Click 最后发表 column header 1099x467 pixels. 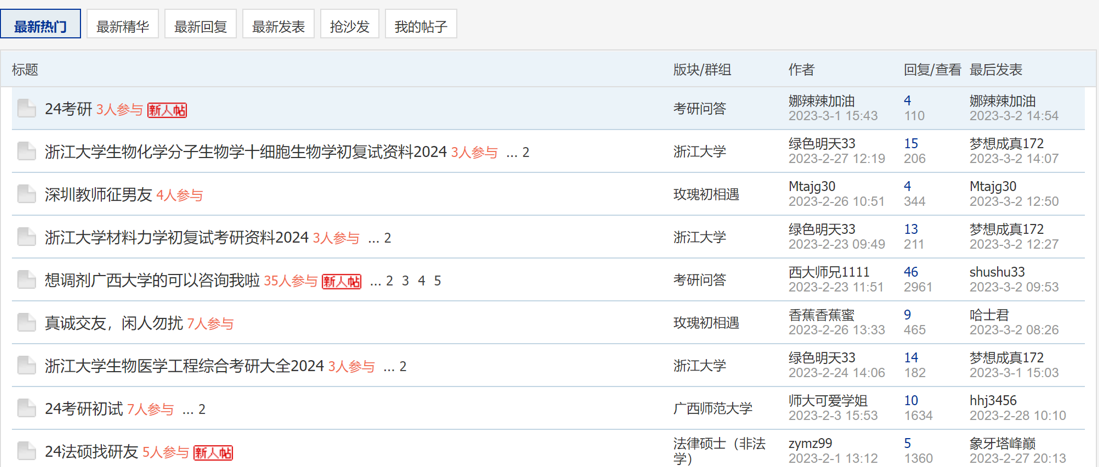[996, 69]
